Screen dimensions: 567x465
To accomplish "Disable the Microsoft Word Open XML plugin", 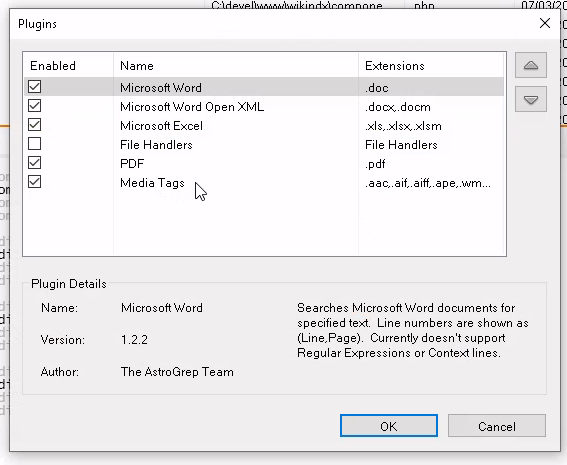I will [x=35, y=106].
